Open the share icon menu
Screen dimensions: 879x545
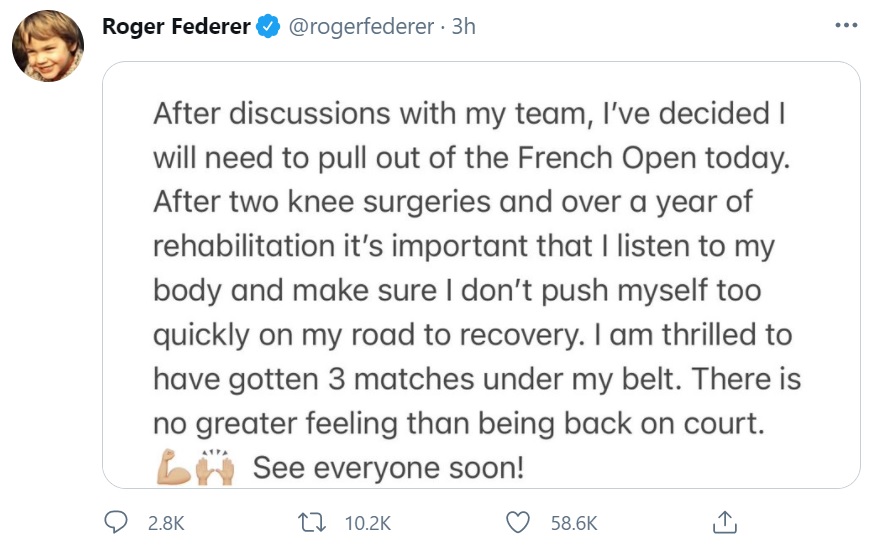click(x=725, y=521)
